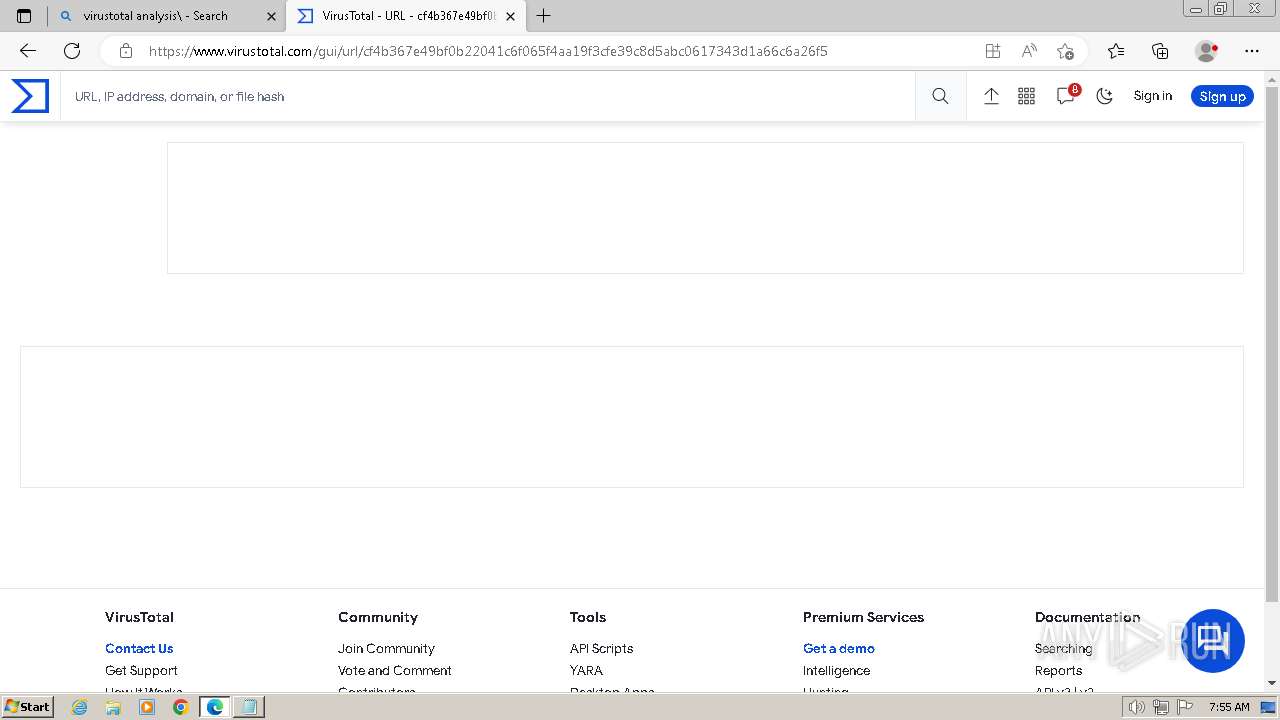Screen dimensions: 1280x720
Task: Click the blue floating chat button
Action: (1213, 641)
